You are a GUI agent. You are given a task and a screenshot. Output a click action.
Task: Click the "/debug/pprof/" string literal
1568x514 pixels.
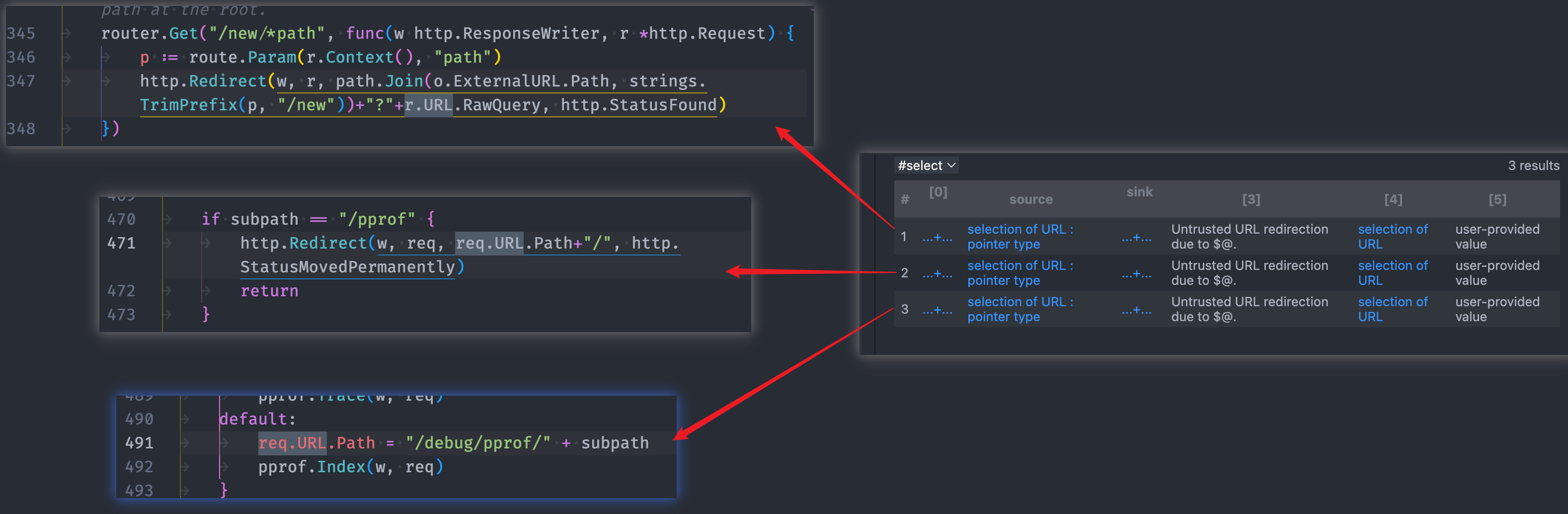coord(478,443)
